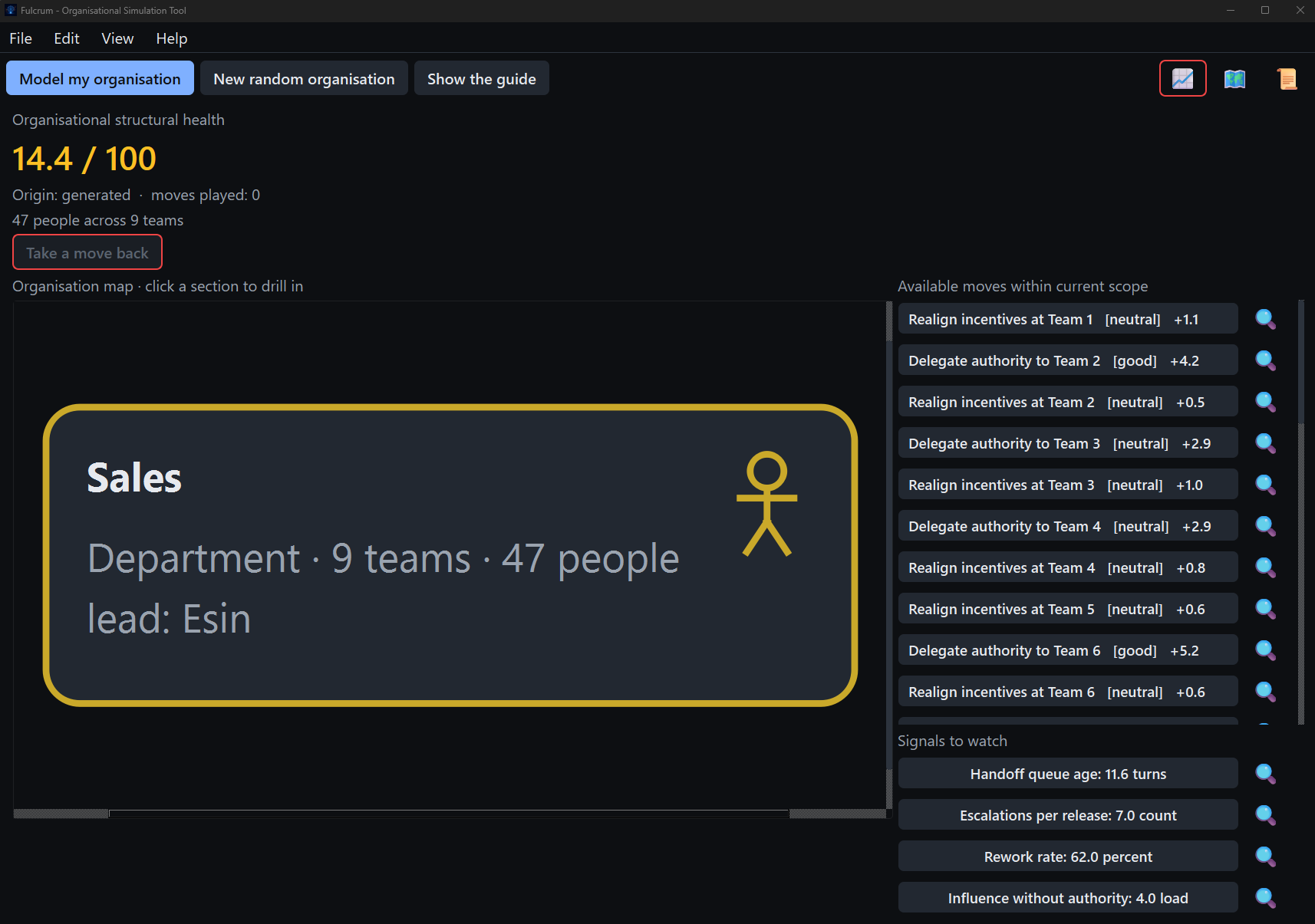The height and width of the screenshot is (924, 1315).
Task: Open the scroll log icon
Action: 1287,78
